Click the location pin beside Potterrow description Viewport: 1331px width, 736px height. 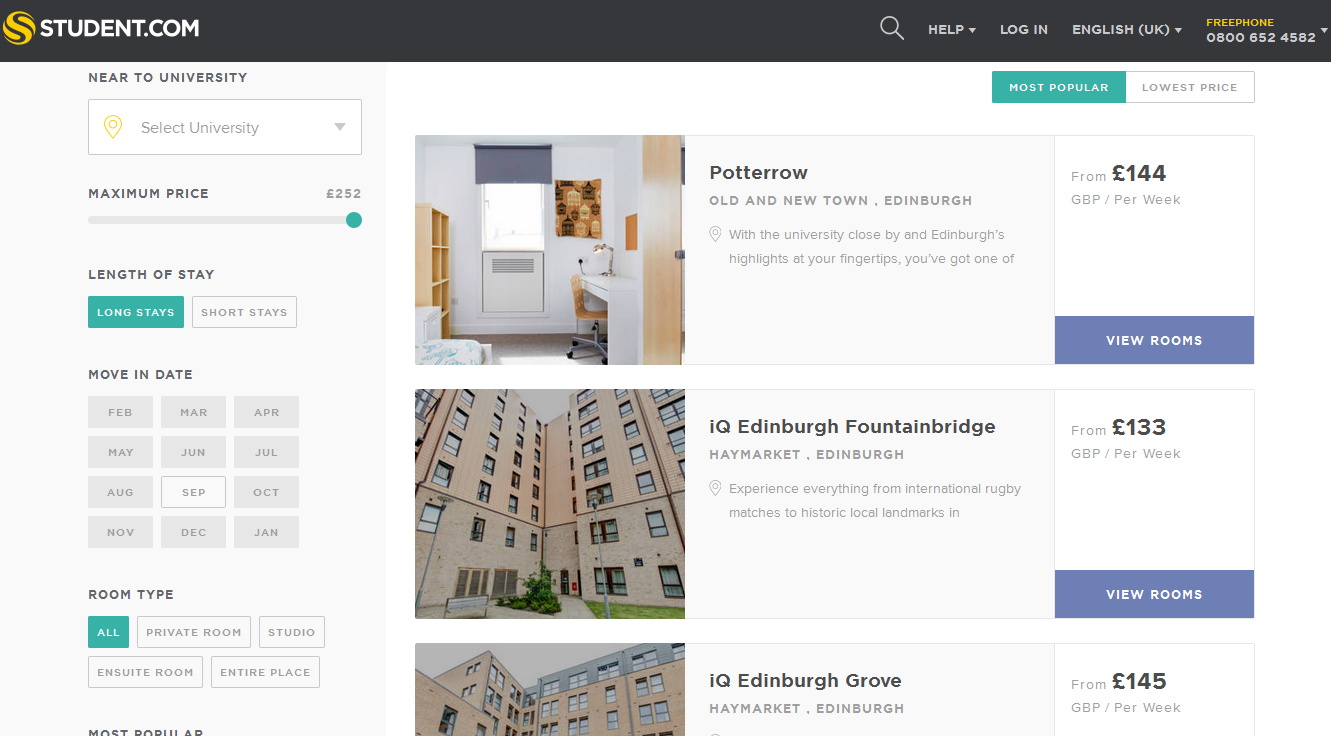(715, 234)
